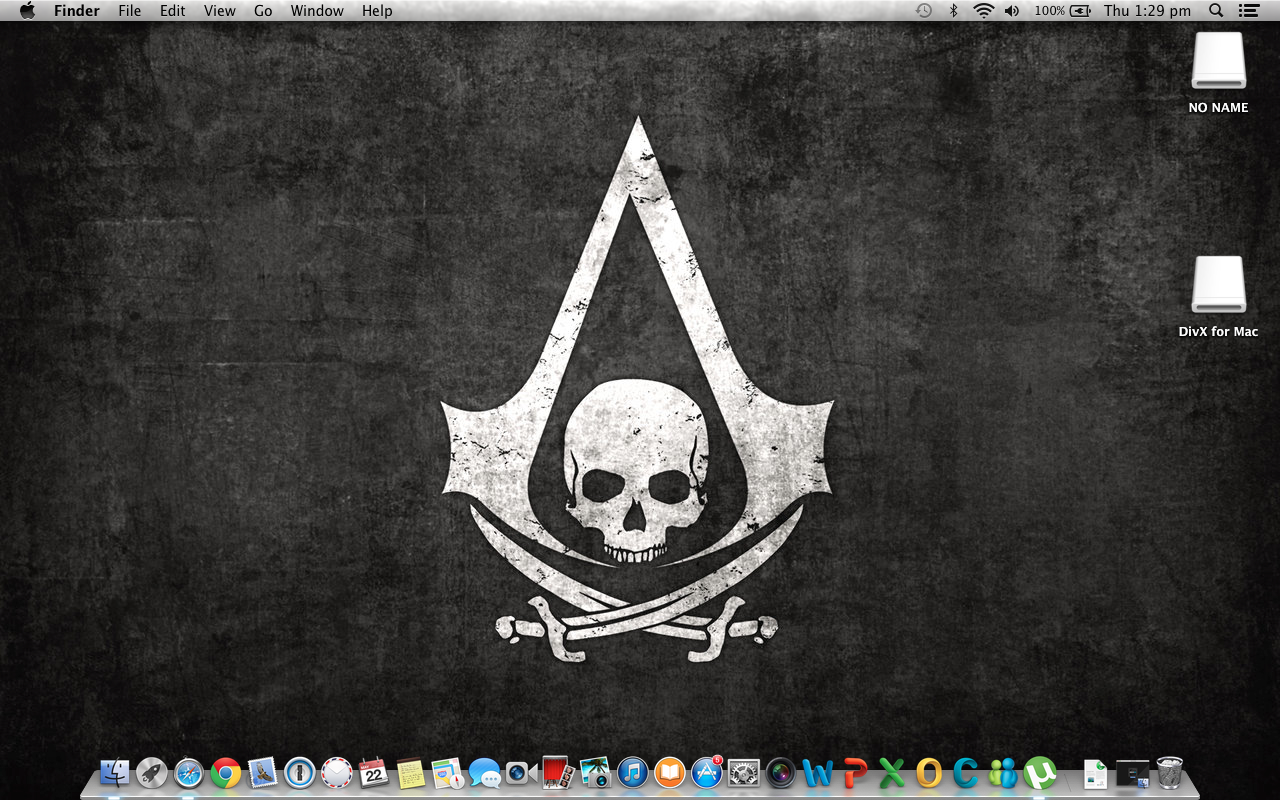Open App Store icon with badge
The height and width of the screenshot is (800, 1280).
click(707, 772)
